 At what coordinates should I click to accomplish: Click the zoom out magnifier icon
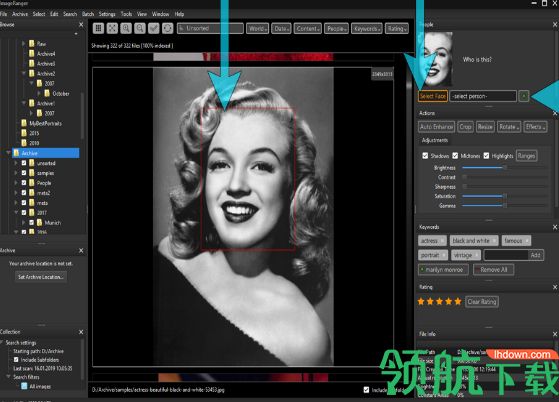[140, 28]
